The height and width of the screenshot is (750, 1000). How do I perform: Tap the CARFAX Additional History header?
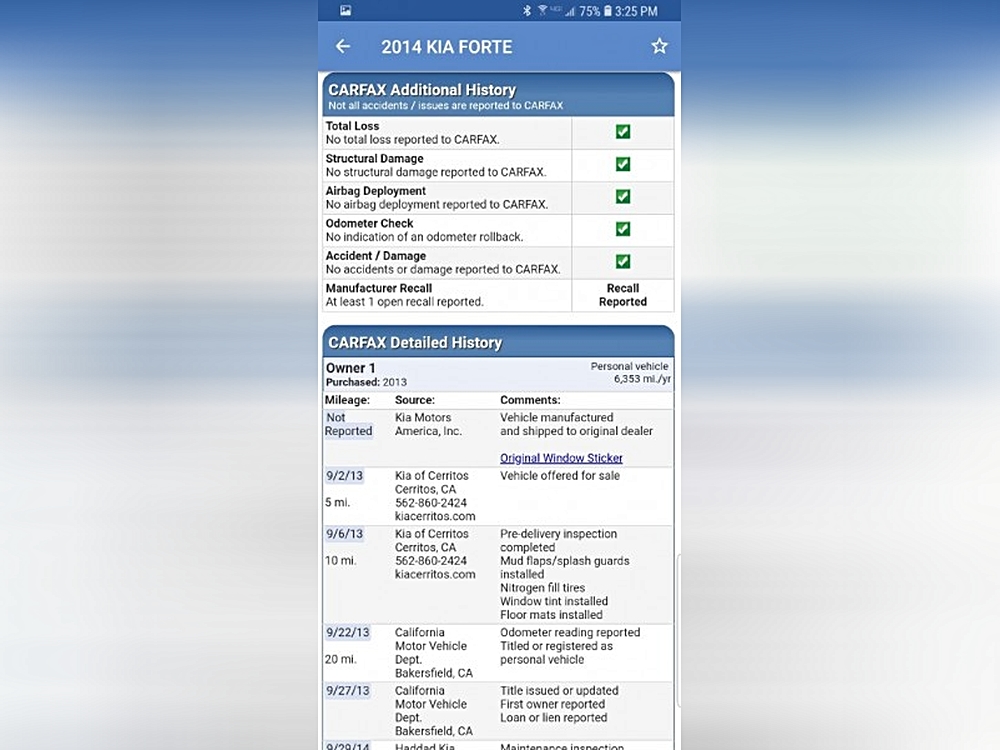tap(498, 94)
